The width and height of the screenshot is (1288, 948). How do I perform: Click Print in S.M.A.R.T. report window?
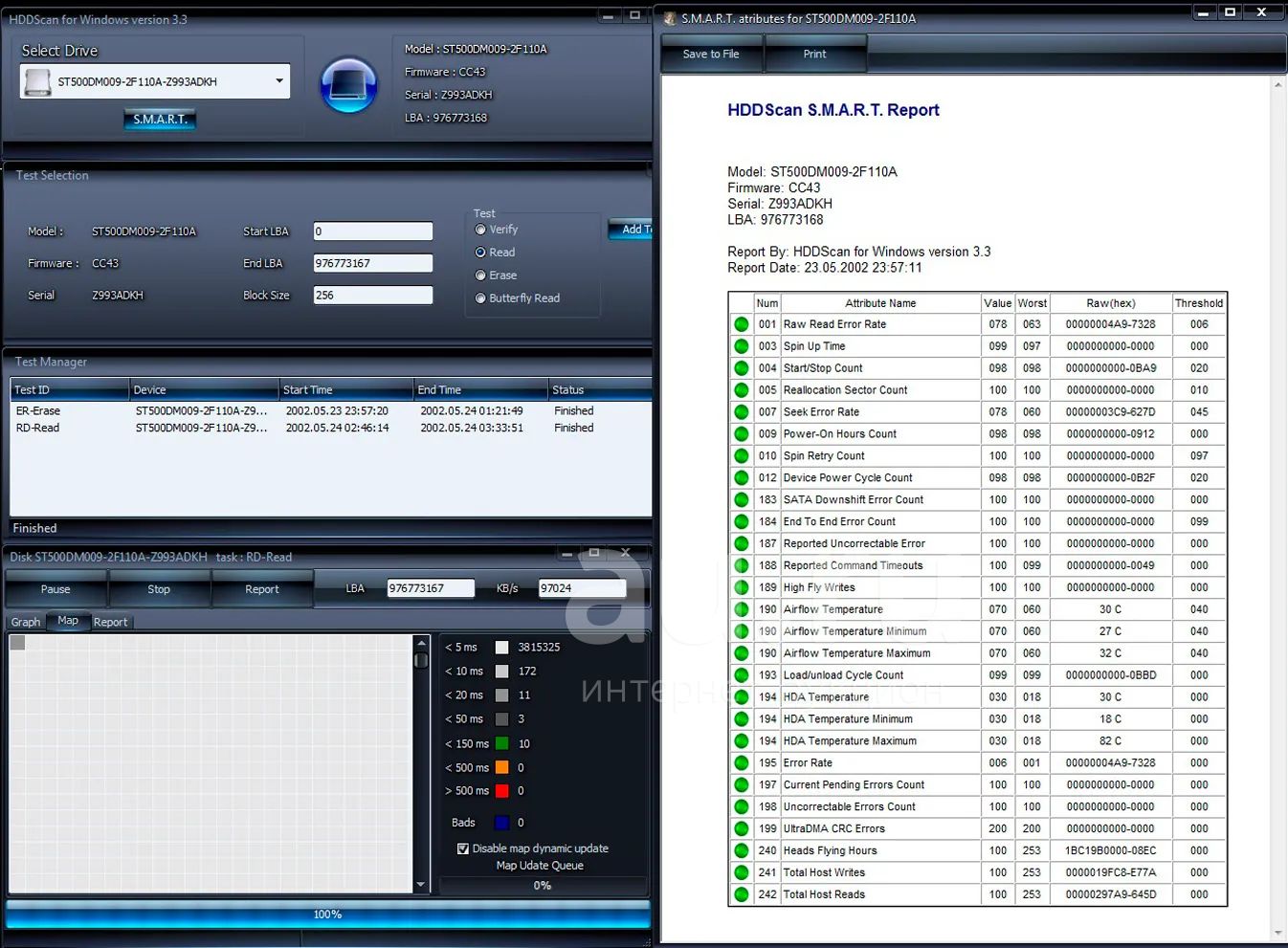click(x=815, y=55)
